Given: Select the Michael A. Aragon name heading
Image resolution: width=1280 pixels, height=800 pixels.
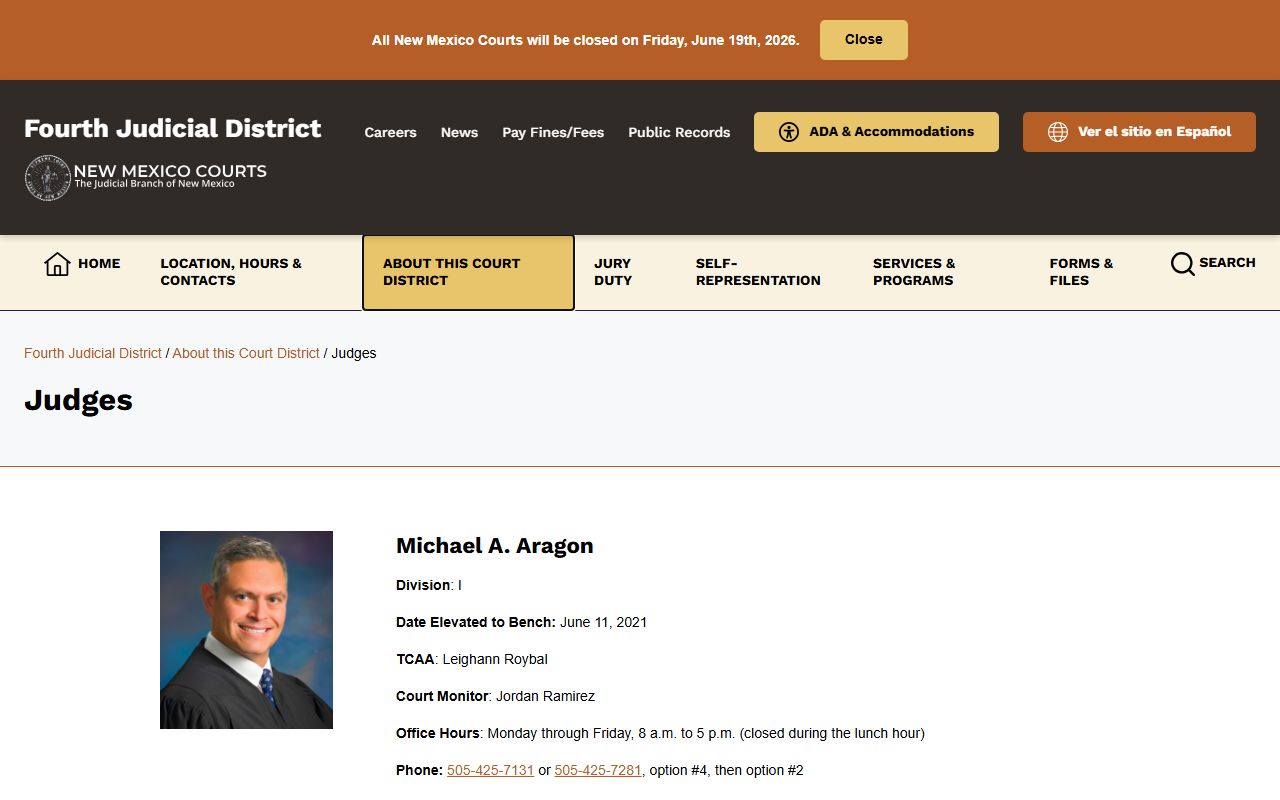Looking at the screenshot, I should coord(495,546).
